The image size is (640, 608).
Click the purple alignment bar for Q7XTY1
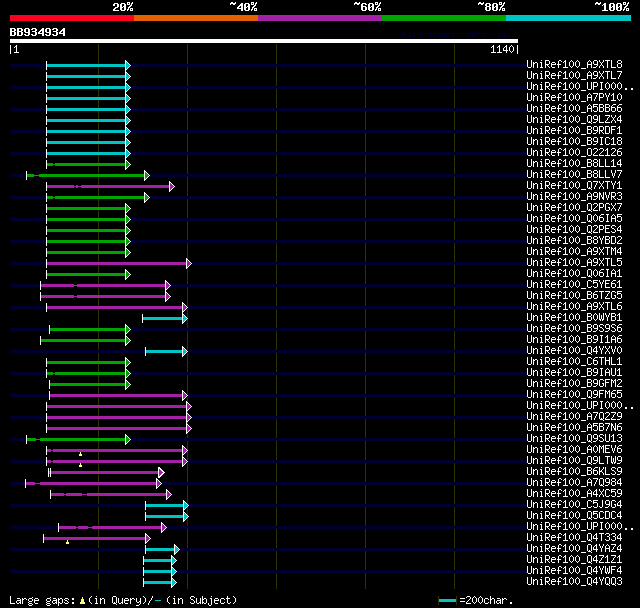[110, 186]
